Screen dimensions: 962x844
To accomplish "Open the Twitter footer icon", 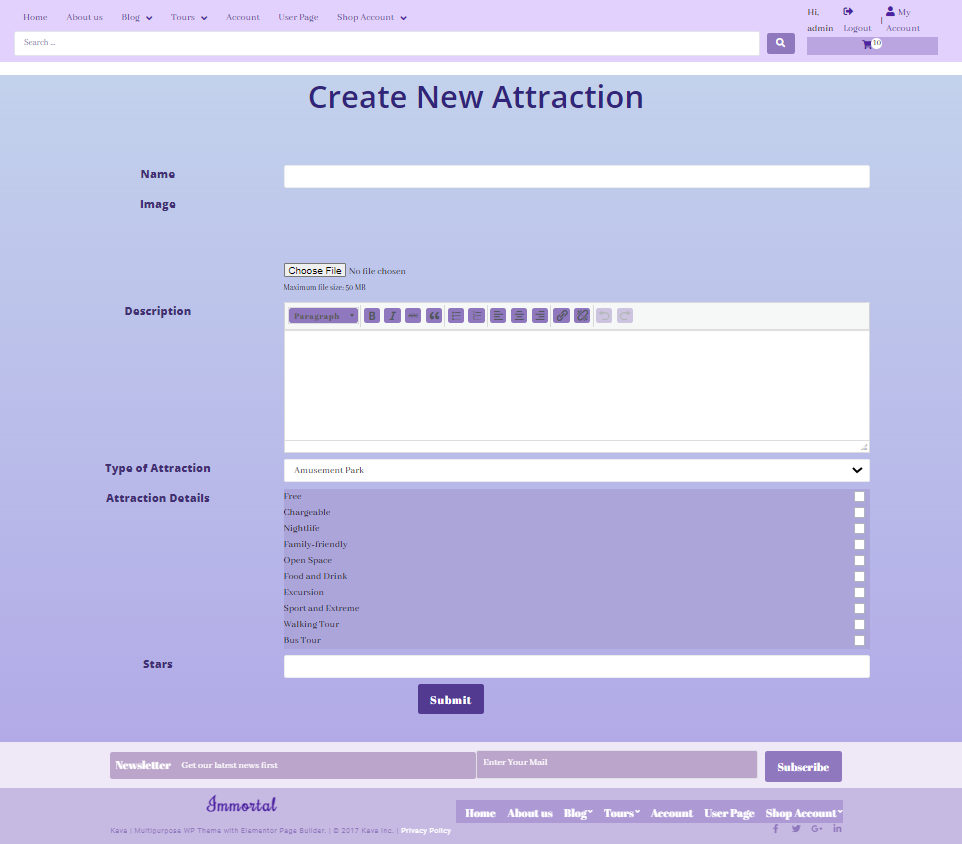I will (796, 828).
